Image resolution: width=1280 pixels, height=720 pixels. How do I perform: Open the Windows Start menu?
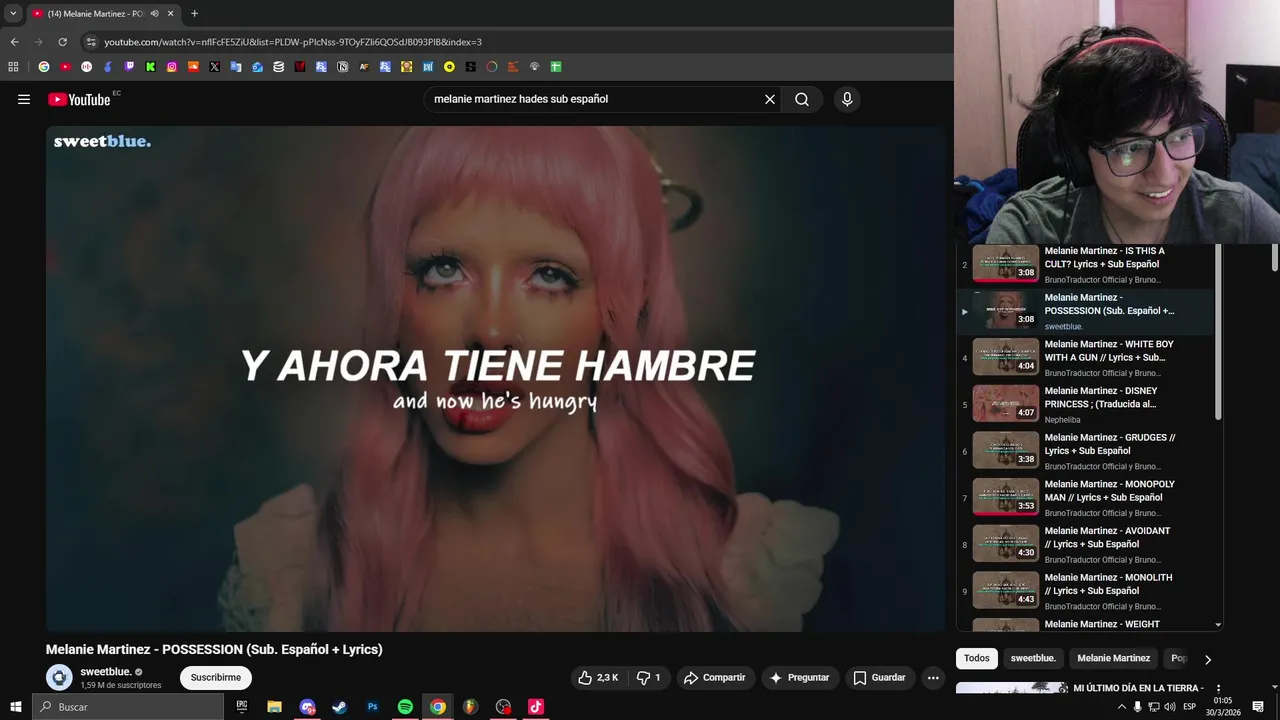click(x=15, y=707)
